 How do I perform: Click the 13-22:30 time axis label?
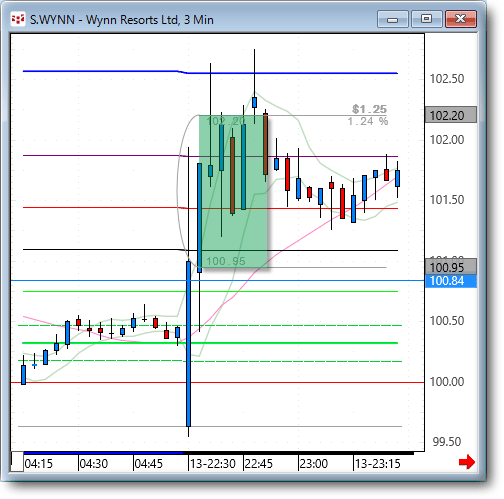click(213, 464)
